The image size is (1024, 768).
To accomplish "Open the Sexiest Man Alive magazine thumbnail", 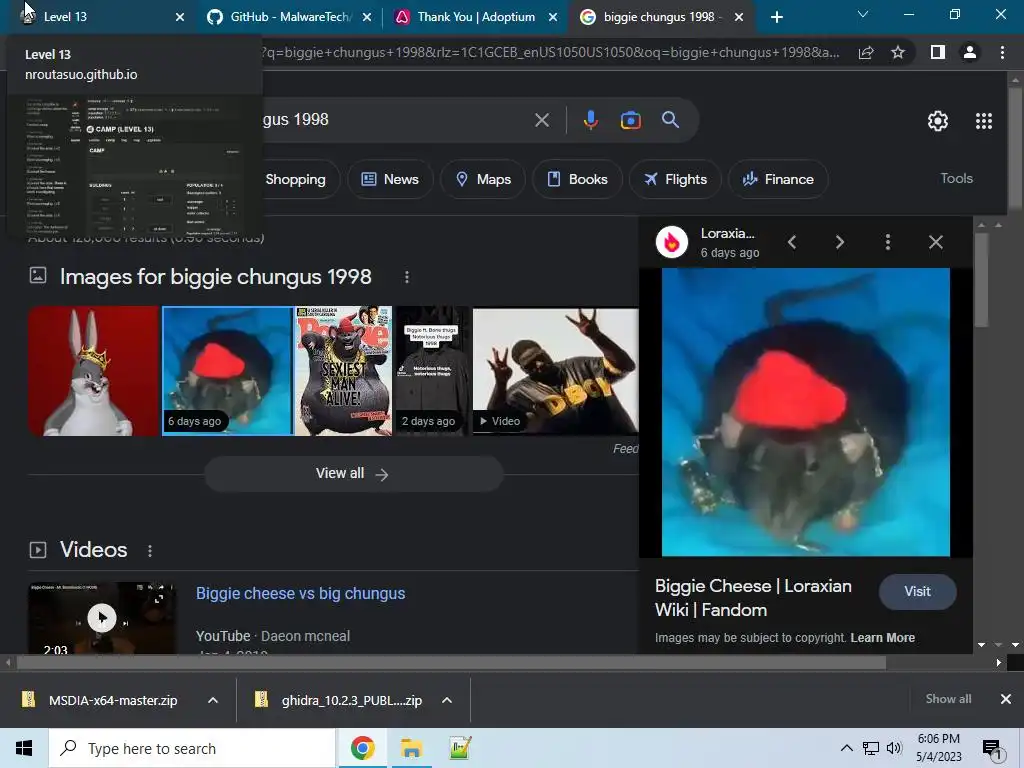I will 344,371.
